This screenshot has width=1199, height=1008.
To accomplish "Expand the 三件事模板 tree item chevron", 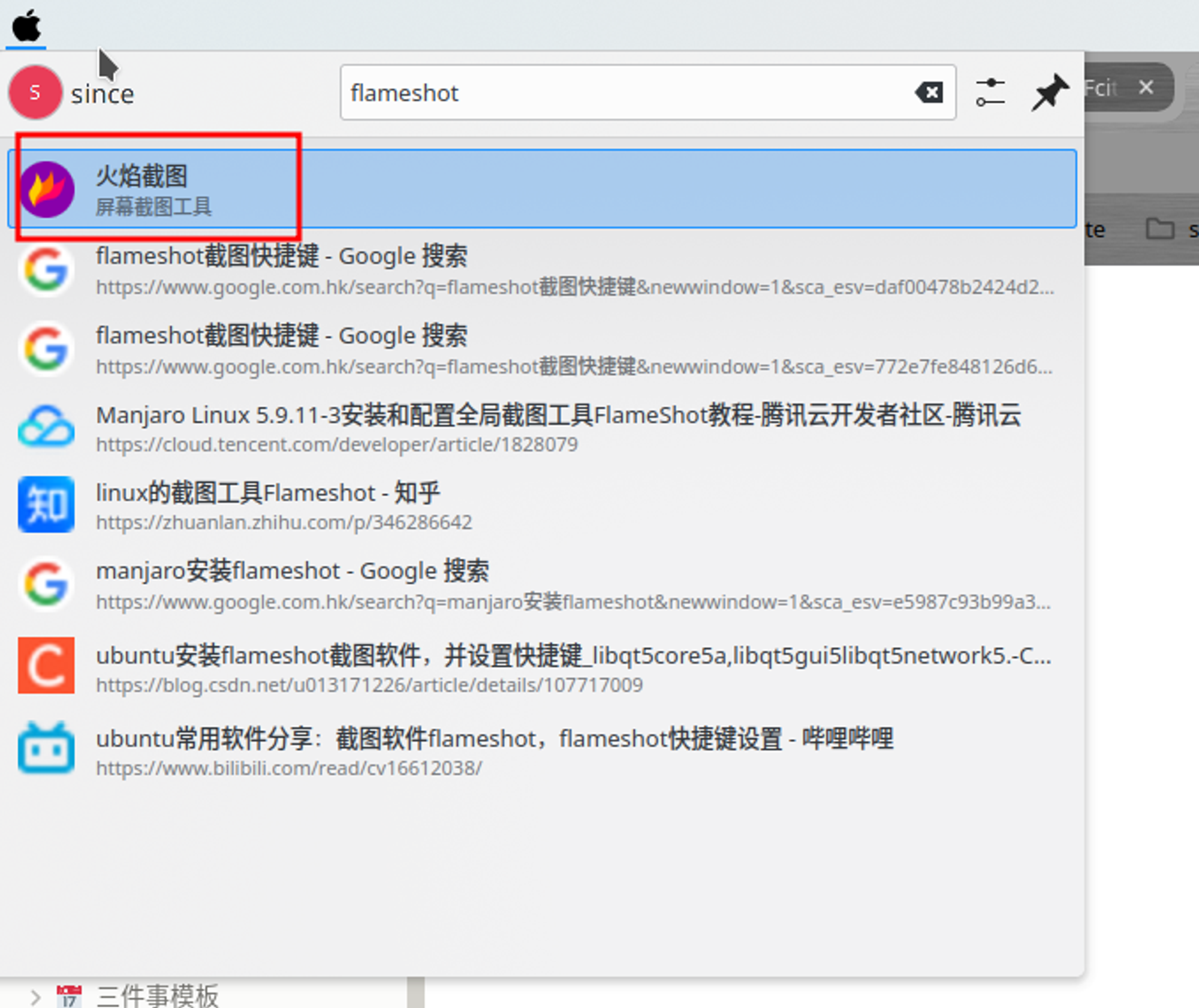I will pyautogui.click(x=35, y=997).
